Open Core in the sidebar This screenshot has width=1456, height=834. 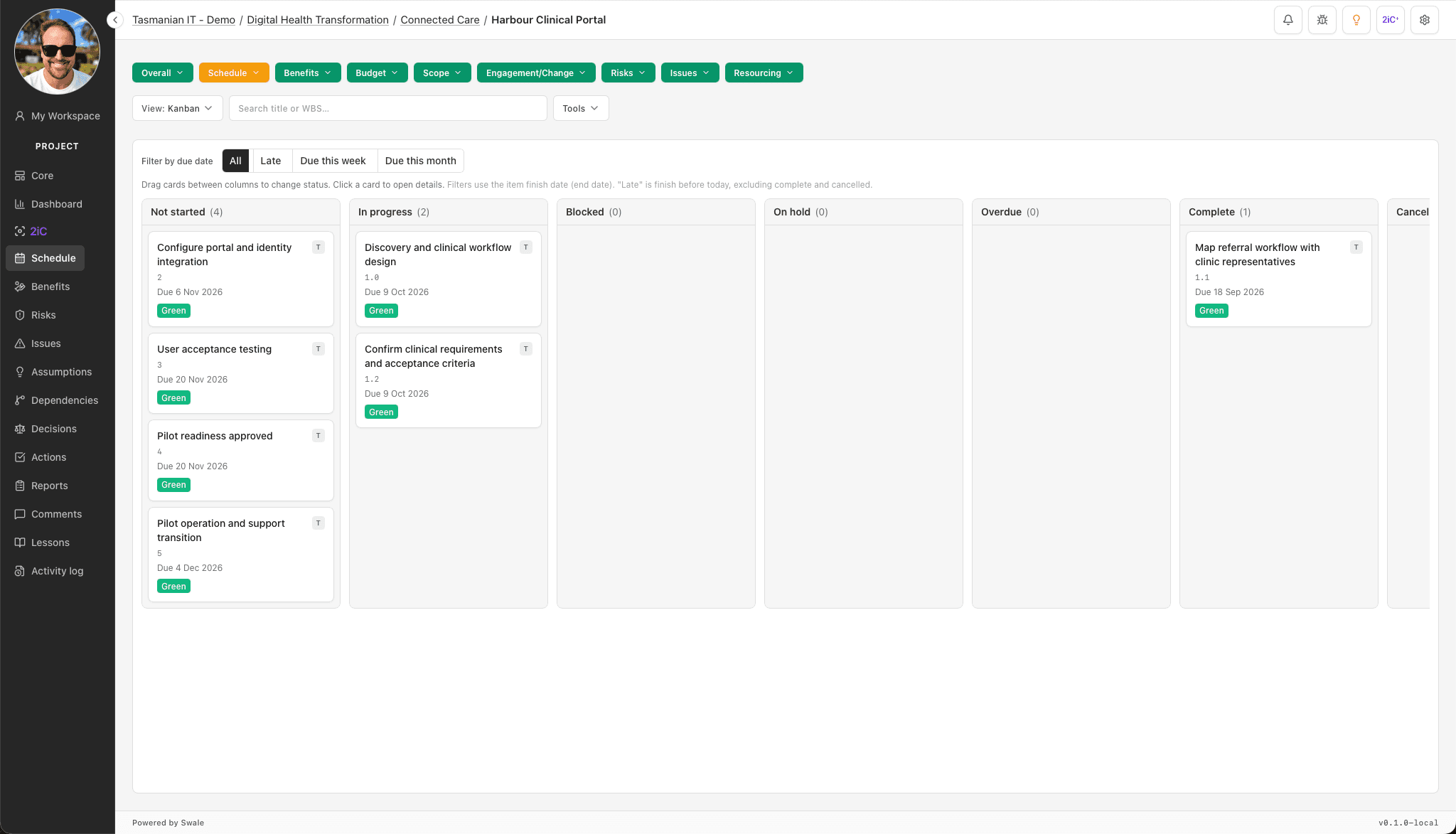pos(34,176)
